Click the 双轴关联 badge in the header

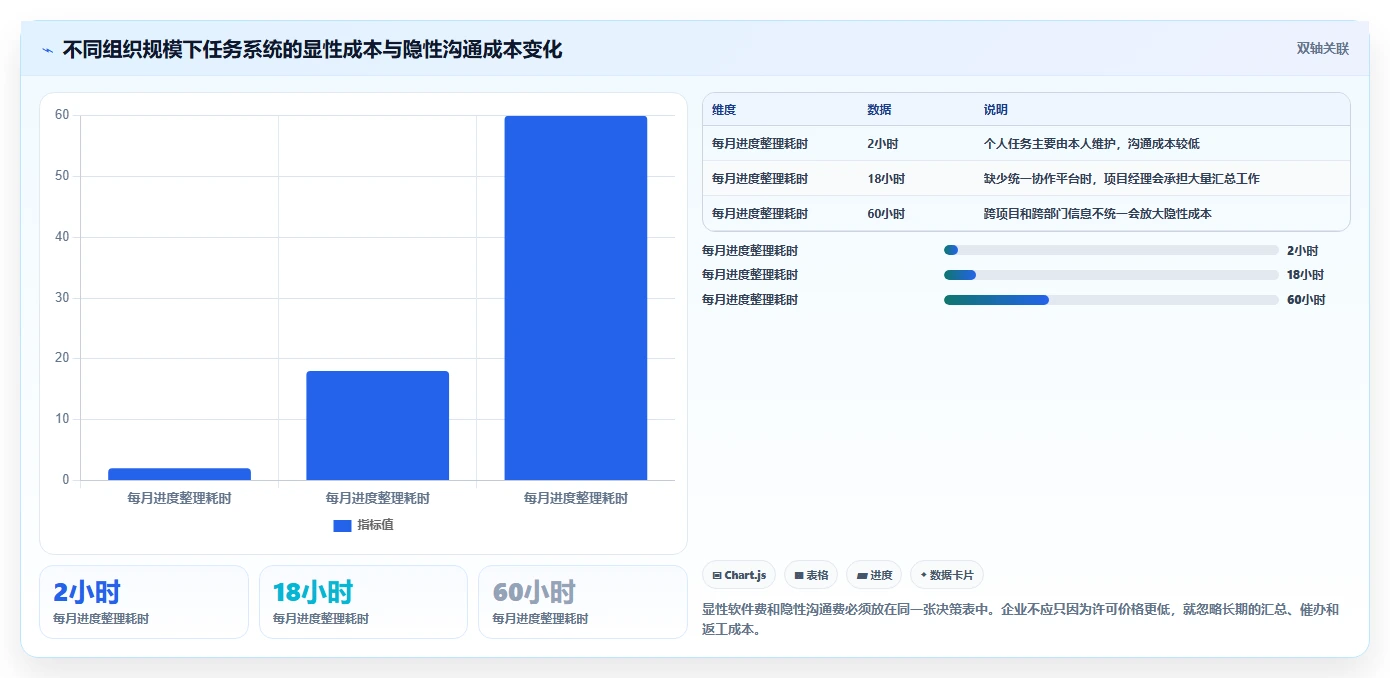pyautogui.click(x=1323, y=49)
